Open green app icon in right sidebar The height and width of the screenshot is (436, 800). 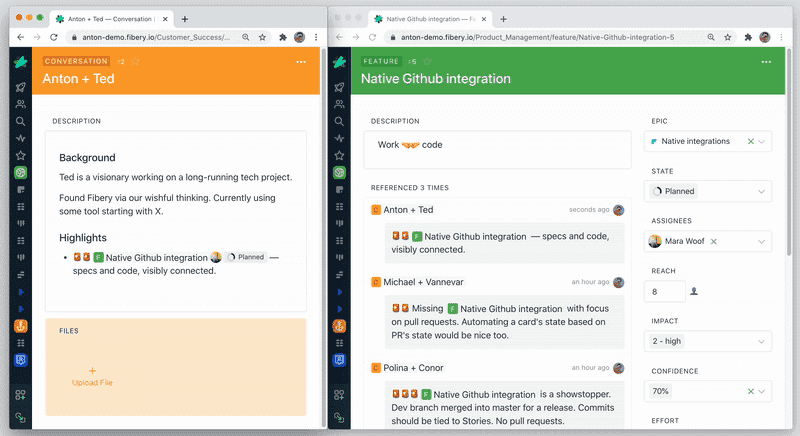[339, 172]
